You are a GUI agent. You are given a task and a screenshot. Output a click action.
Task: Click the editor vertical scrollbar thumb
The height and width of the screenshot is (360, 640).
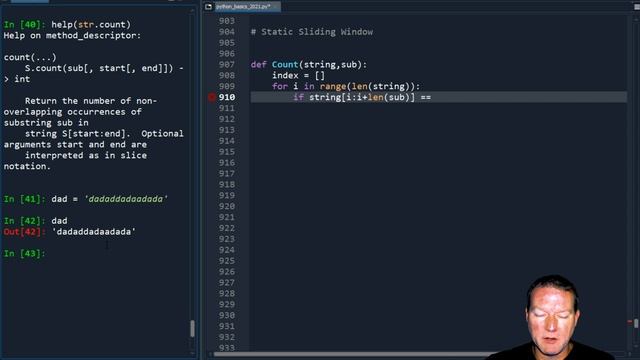click(x=636, y=323)
